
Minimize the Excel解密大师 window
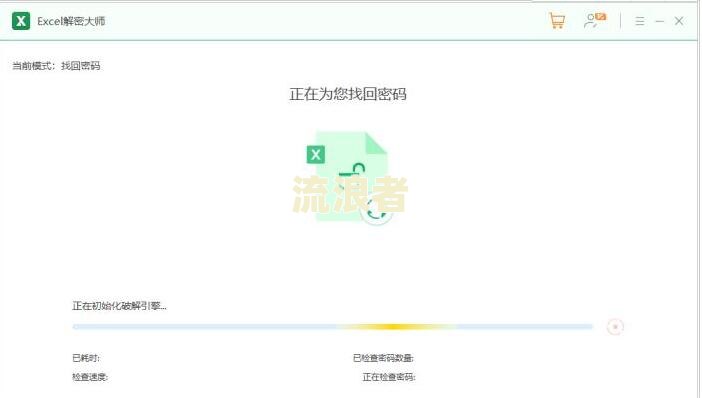click(x=659, y=21)
